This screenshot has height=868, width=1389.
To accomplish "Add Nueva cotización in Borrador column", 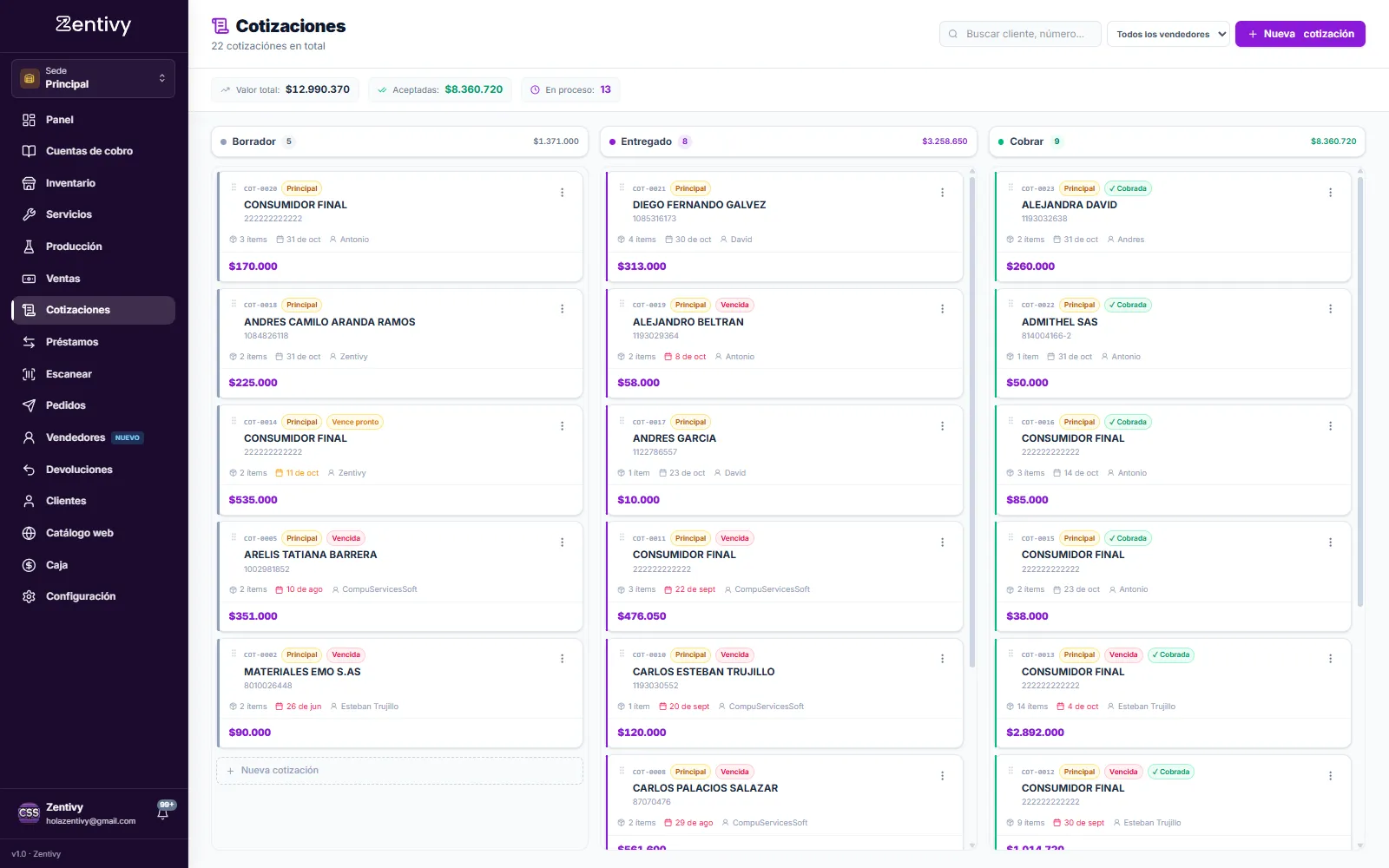I will click(399, 771).
